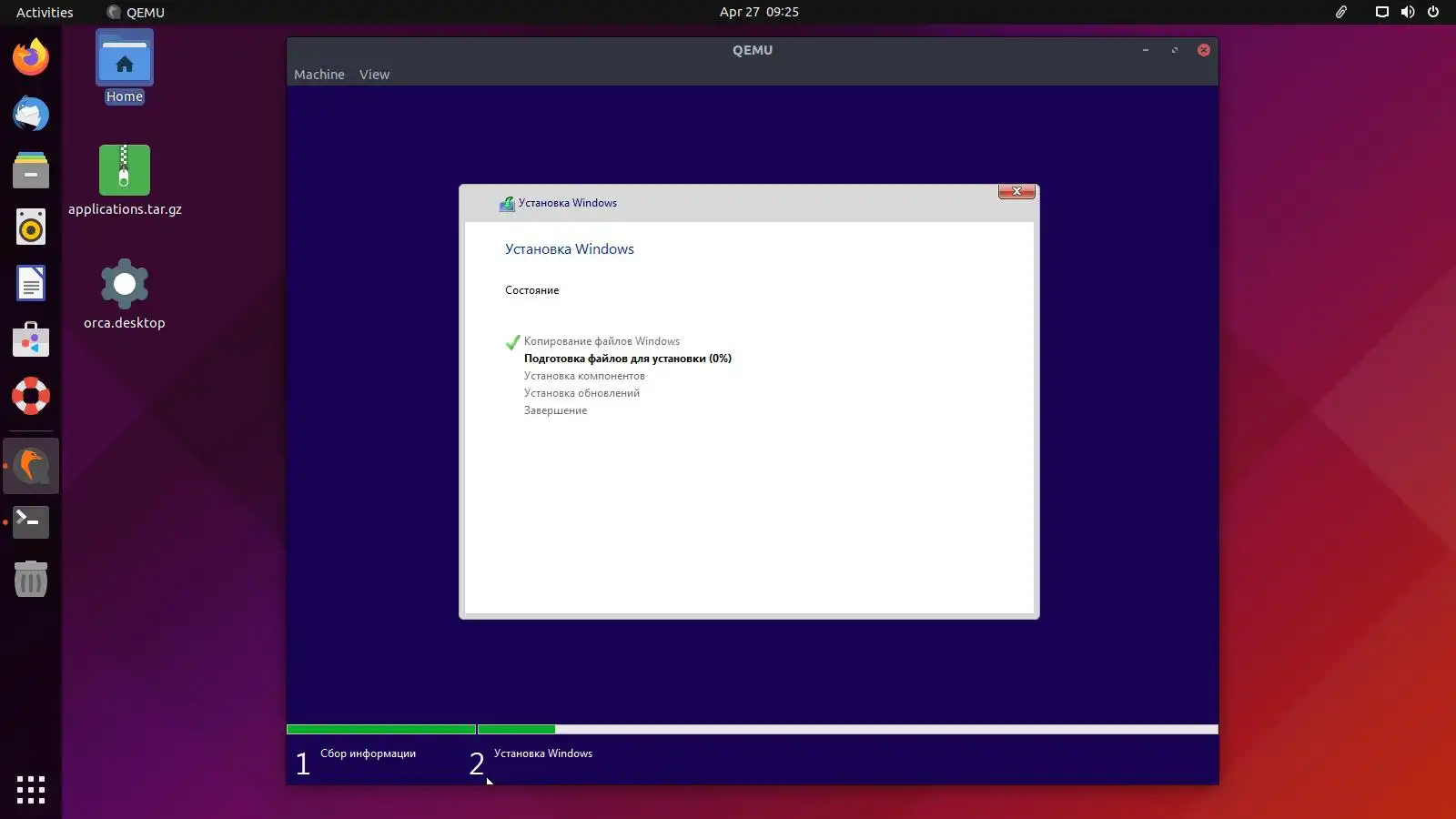
Task: Show Applications grid in the dock
Action: pyautogui.click(x=31, y=789)
